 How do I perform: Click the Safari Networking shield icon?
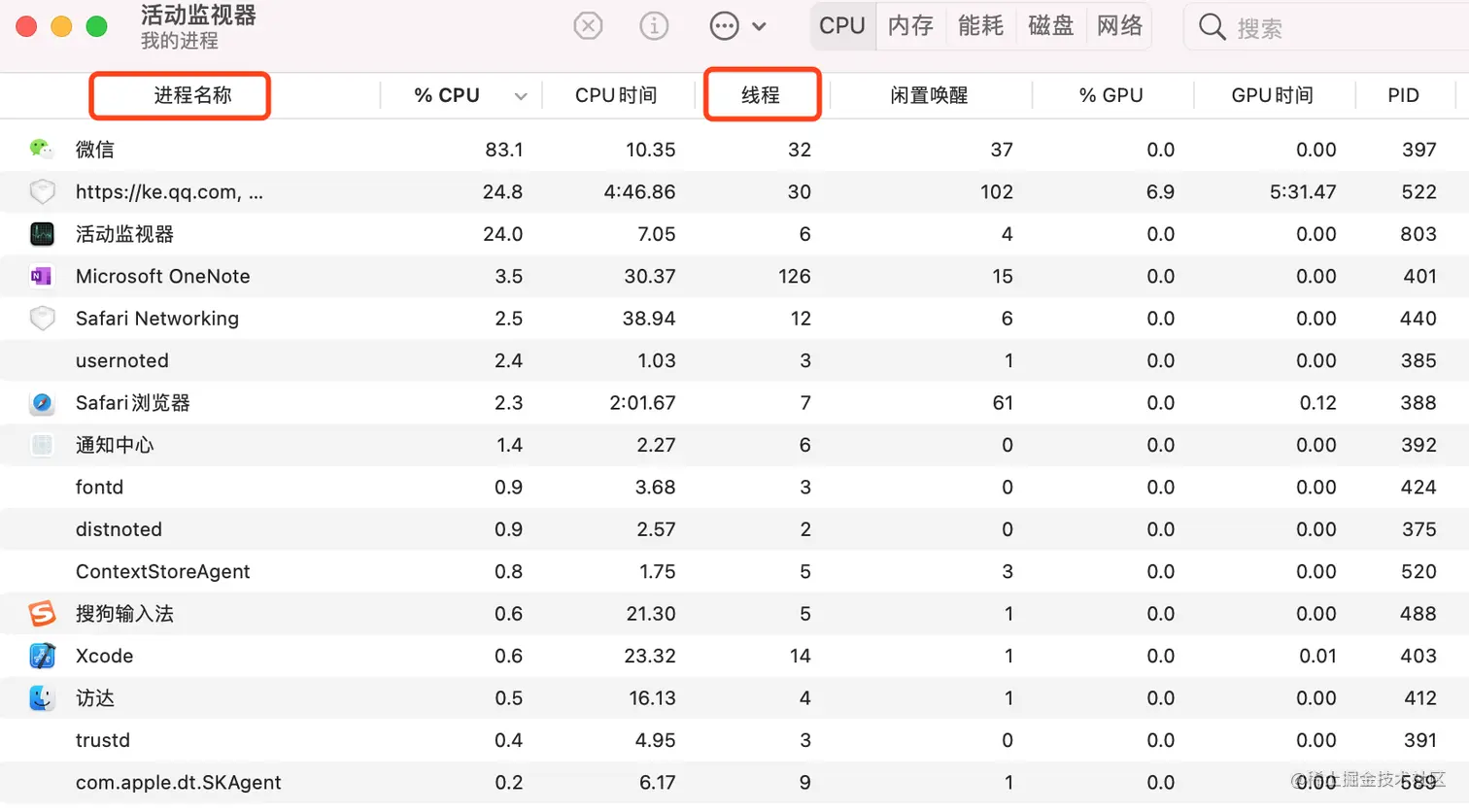point(42,318)
